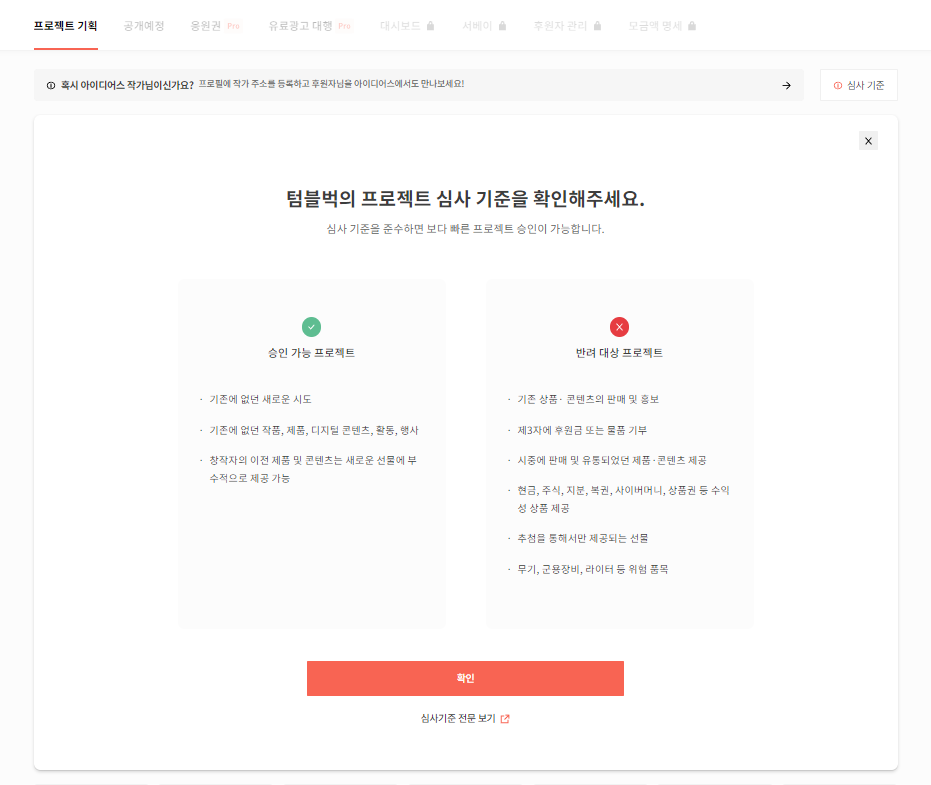The image size is (931, 785).
Task: Click the Pro badge next to 응원권
Action: tap(233, 26)
